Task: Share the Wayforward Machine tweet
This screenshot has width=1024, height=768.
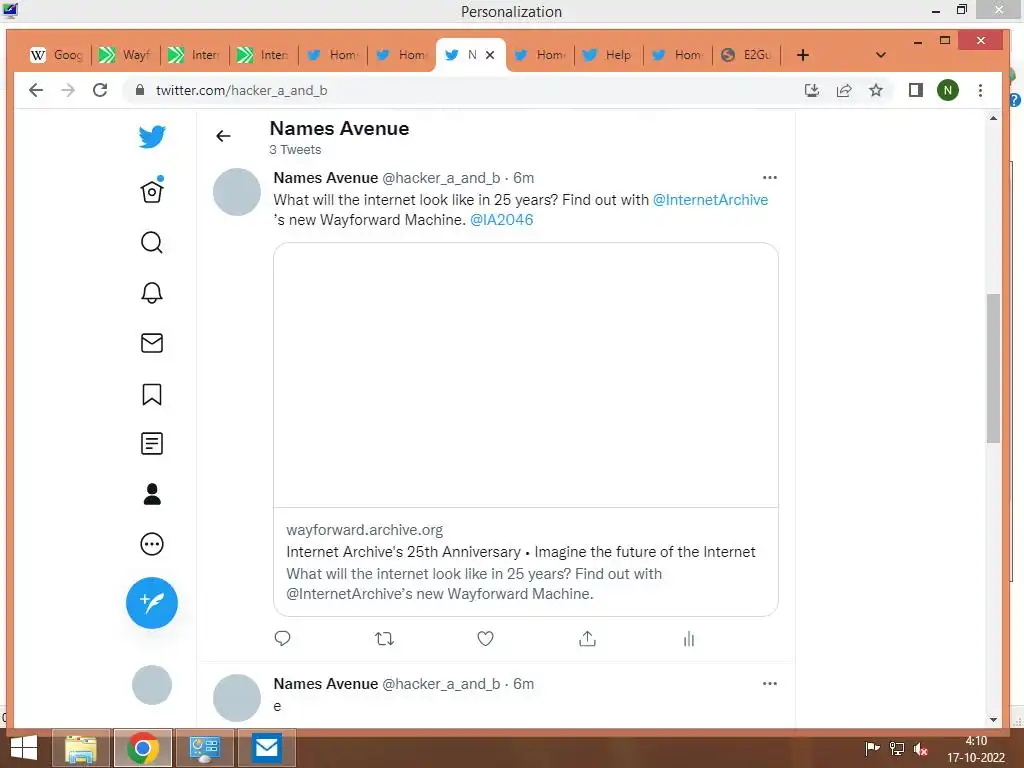Action: pyautogui.click(x=587, y=638)
